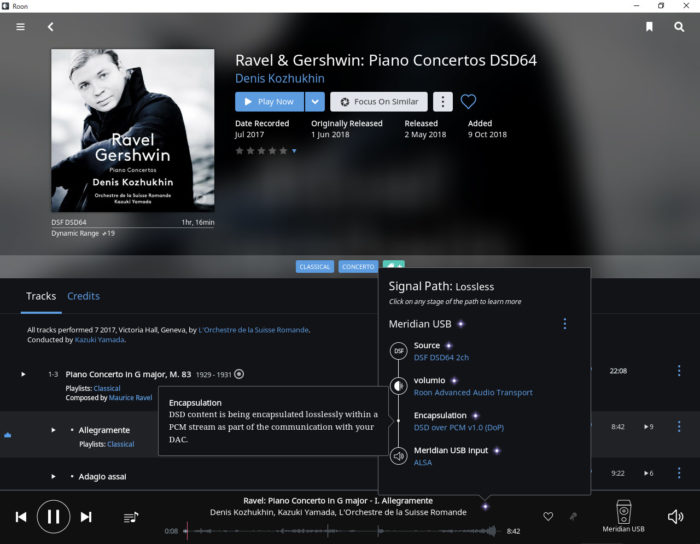The image size is (700, 544).
Task: Select the ALSA output stage
Action: pyautogui.click(x=423, y=463)
